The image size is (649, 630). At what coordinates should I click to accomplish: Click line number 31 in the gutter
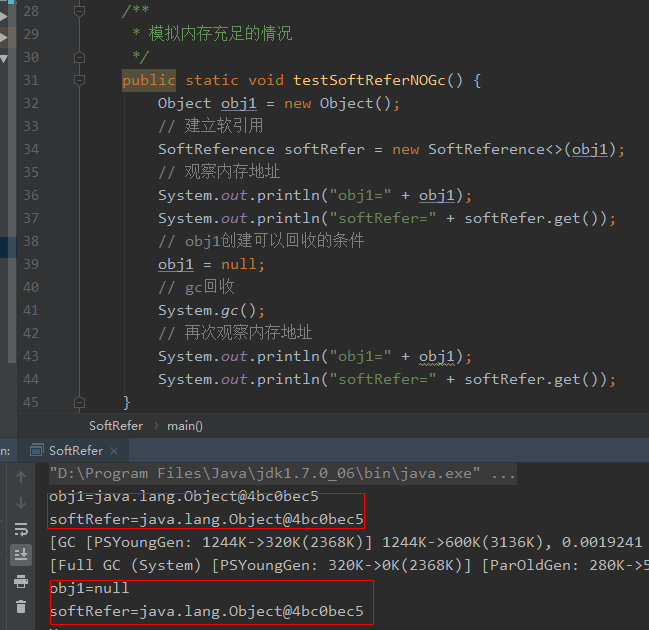[31, 80]
